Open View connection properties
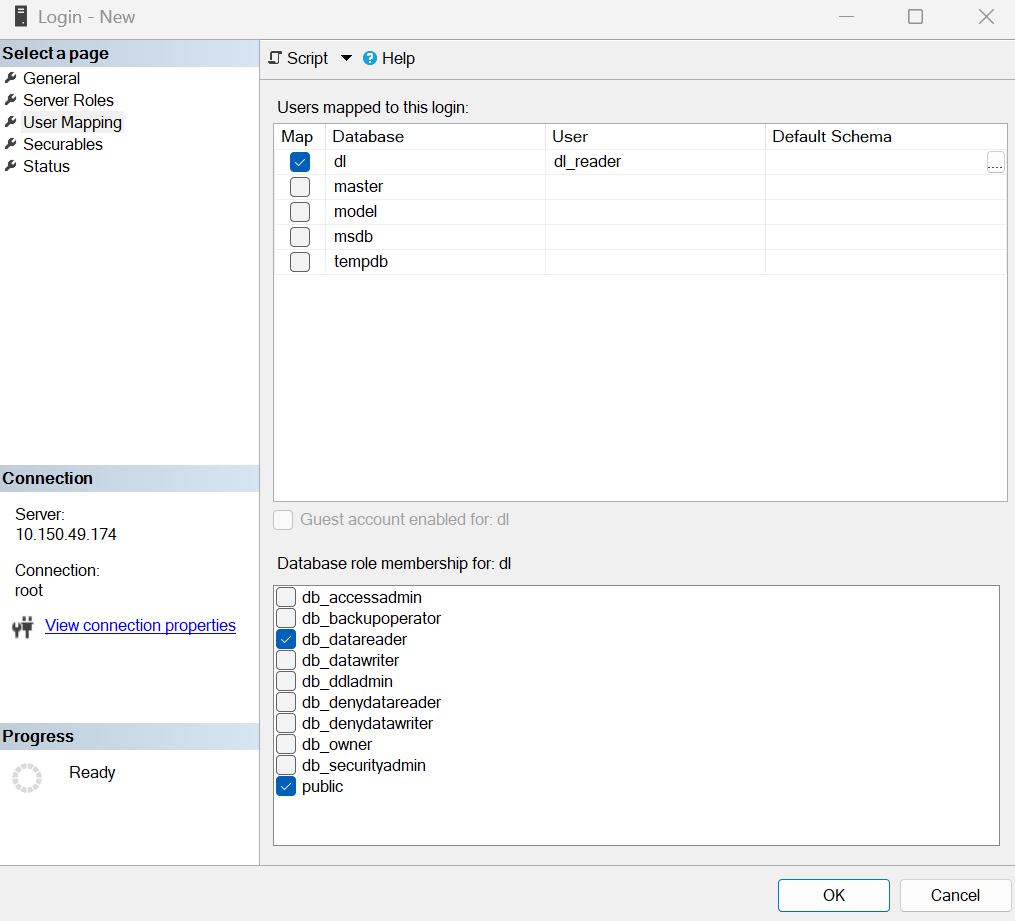The height and width of the screenshot is (921, 1015). click(140, 625)
